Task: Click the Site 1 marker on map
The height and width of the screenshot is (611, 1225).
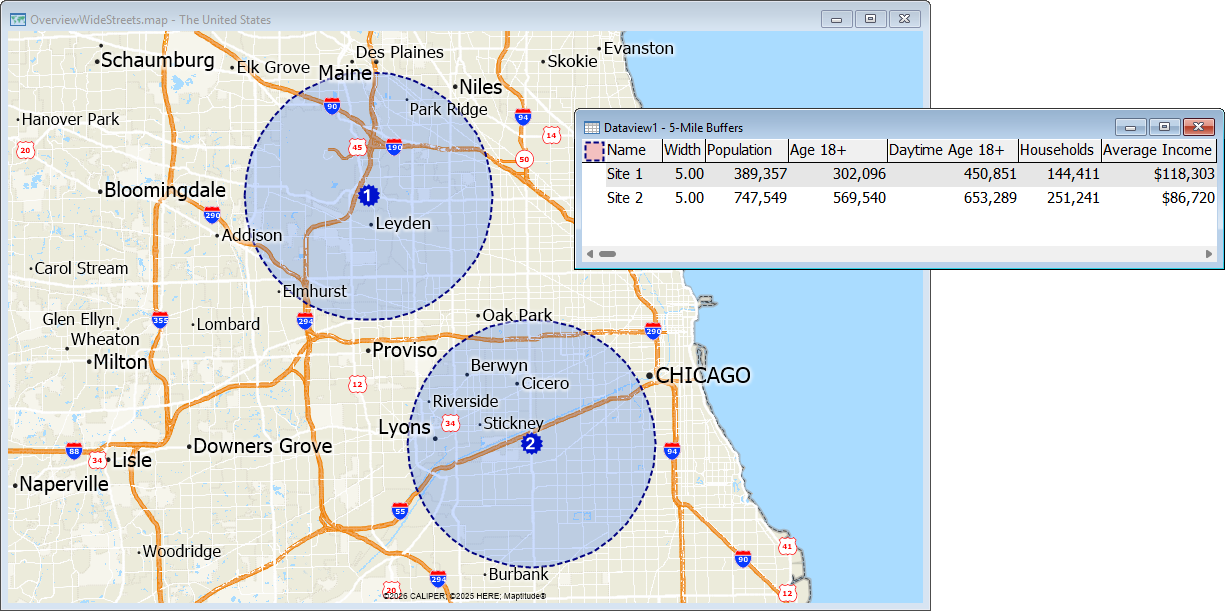Action: [x=368, y=195]
